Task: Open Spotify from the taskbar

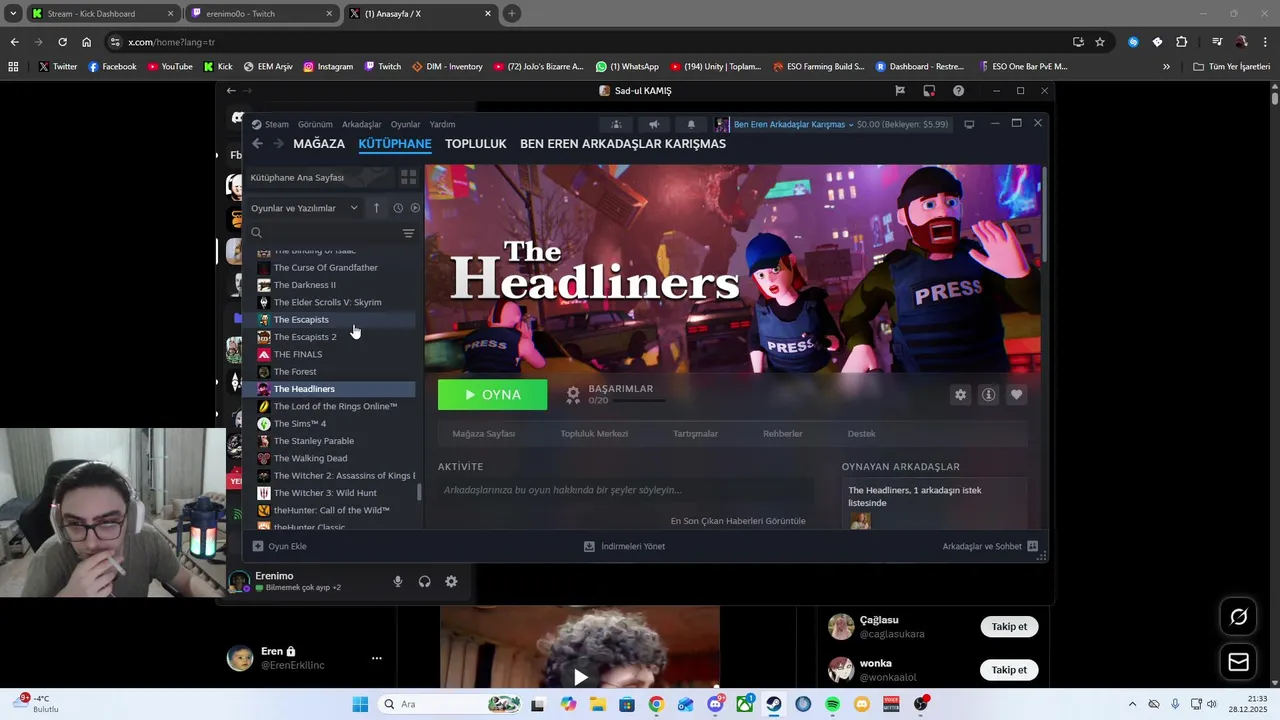Action: 832,704
